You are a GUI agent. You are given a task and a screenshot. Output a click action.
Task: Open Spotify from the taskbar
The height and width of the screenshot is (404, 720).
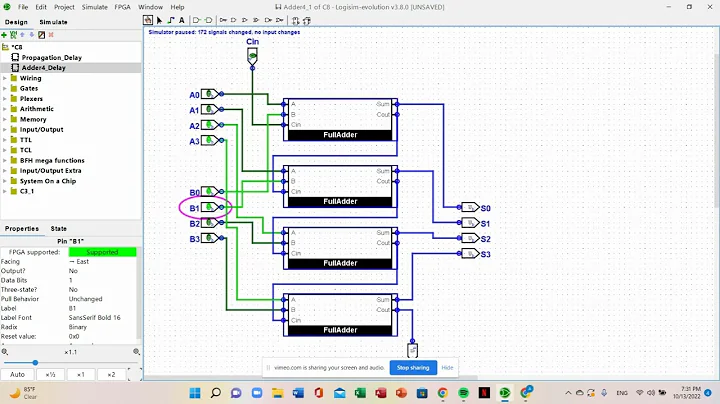point(464,393)
